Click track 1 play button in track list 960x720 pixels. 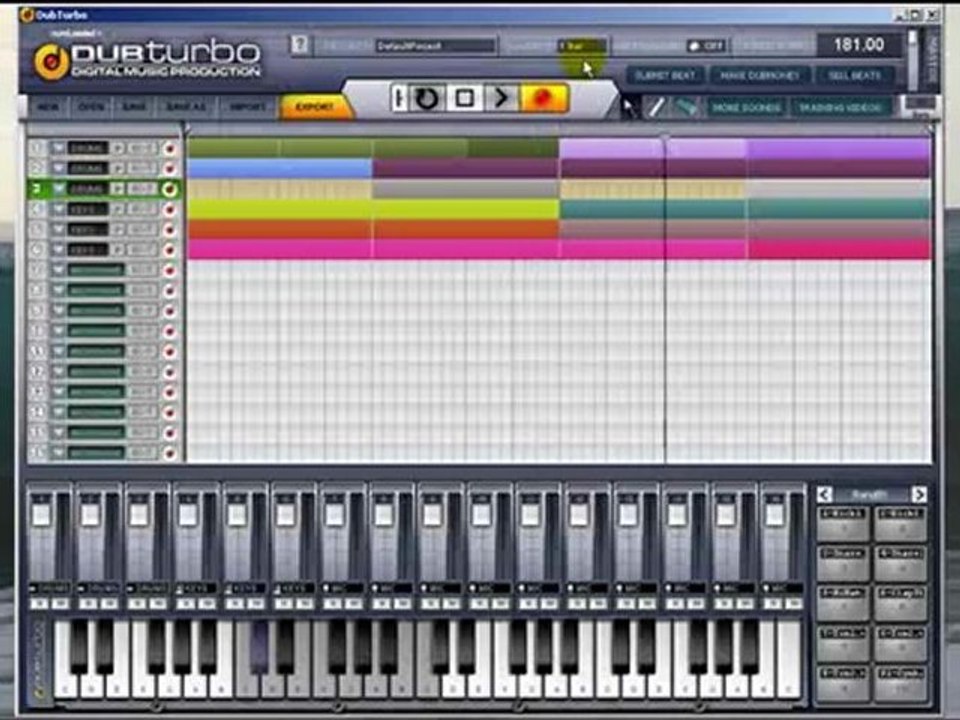click(118, 149)
